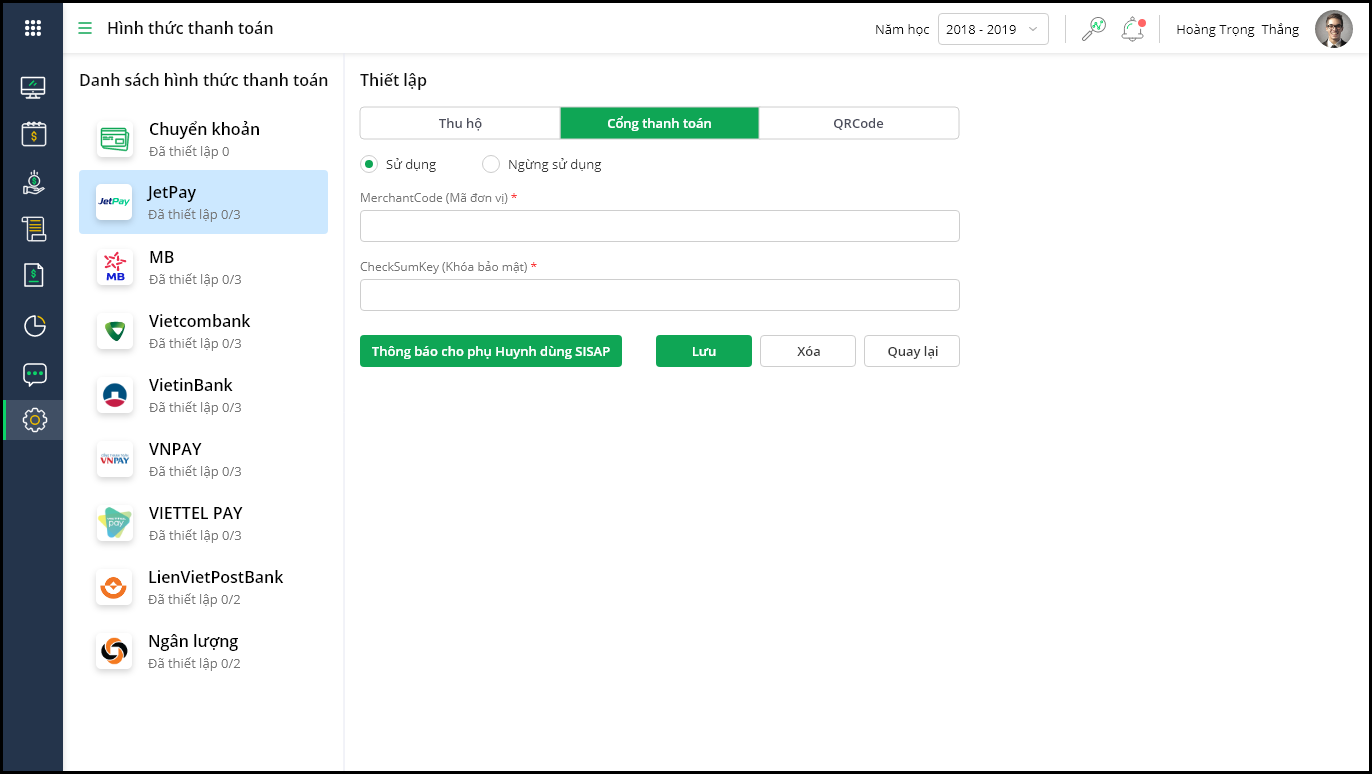Image resolution: width=1372 pixels, height=774 pixels.
Task: Switch to the QRCode tab
Action: (858, 123)
